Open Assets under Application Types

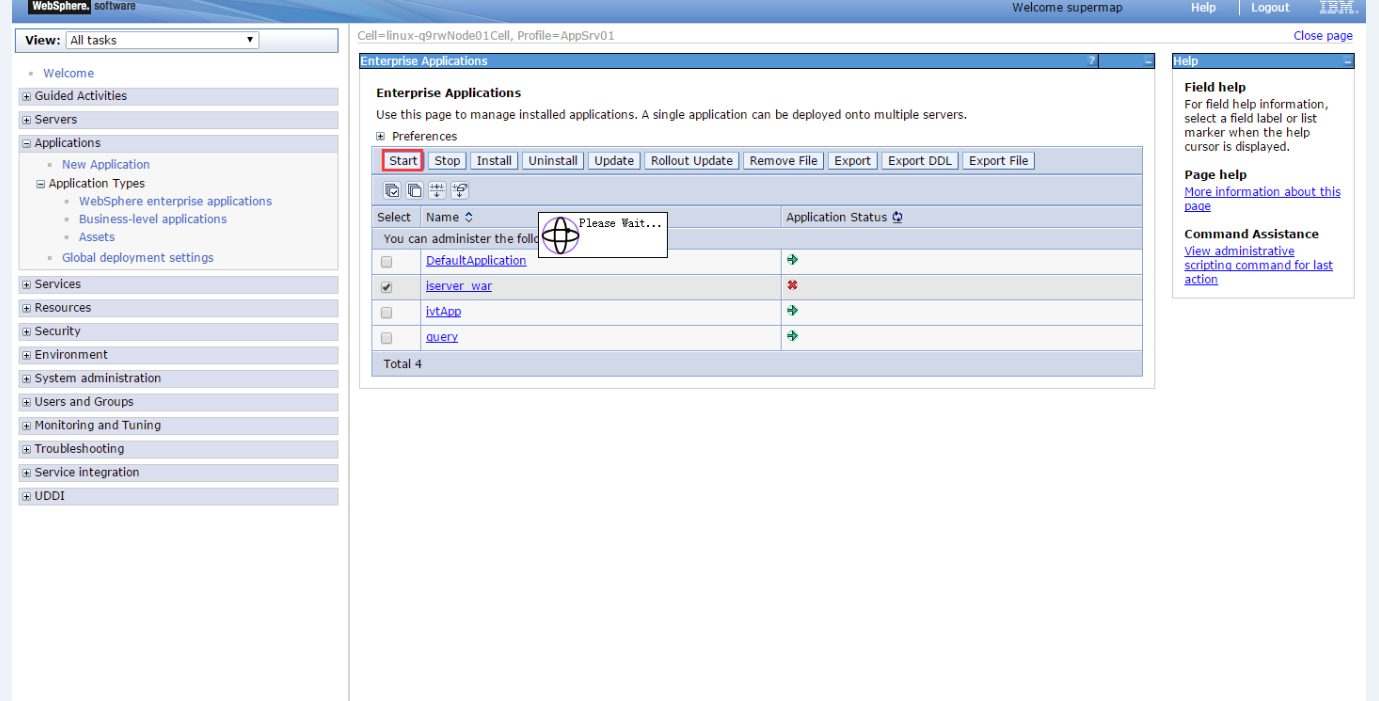click(x=97, y=237)
